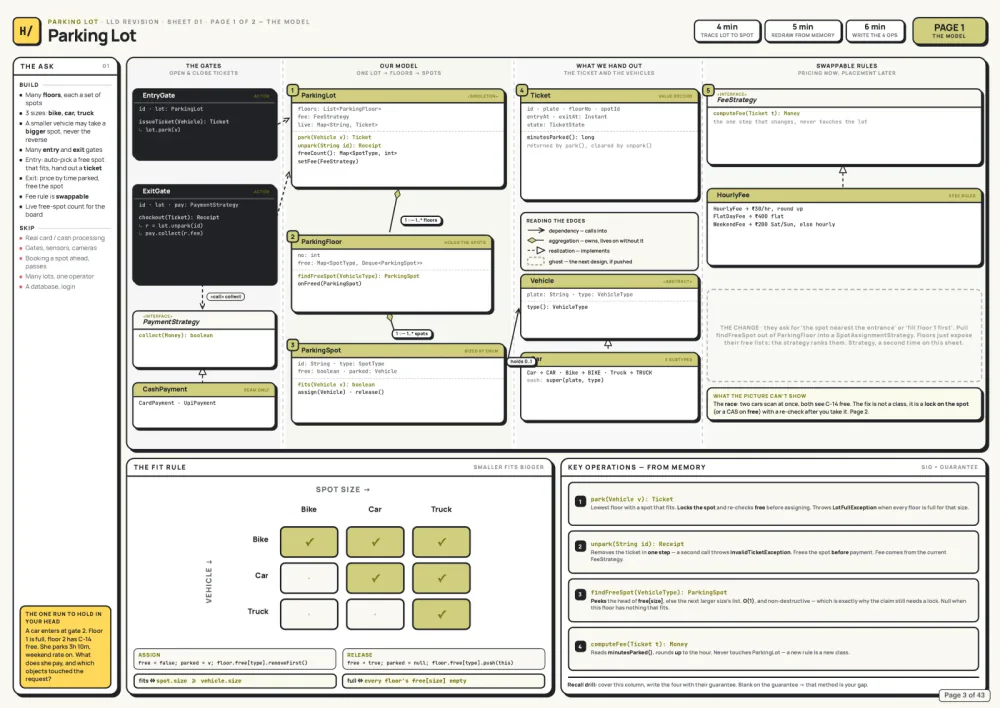This screenshot has width=1000, height=708.
Task: Click the '5 min REDRAW FROM MEMORY' badge
Action: tap(803, 31)
